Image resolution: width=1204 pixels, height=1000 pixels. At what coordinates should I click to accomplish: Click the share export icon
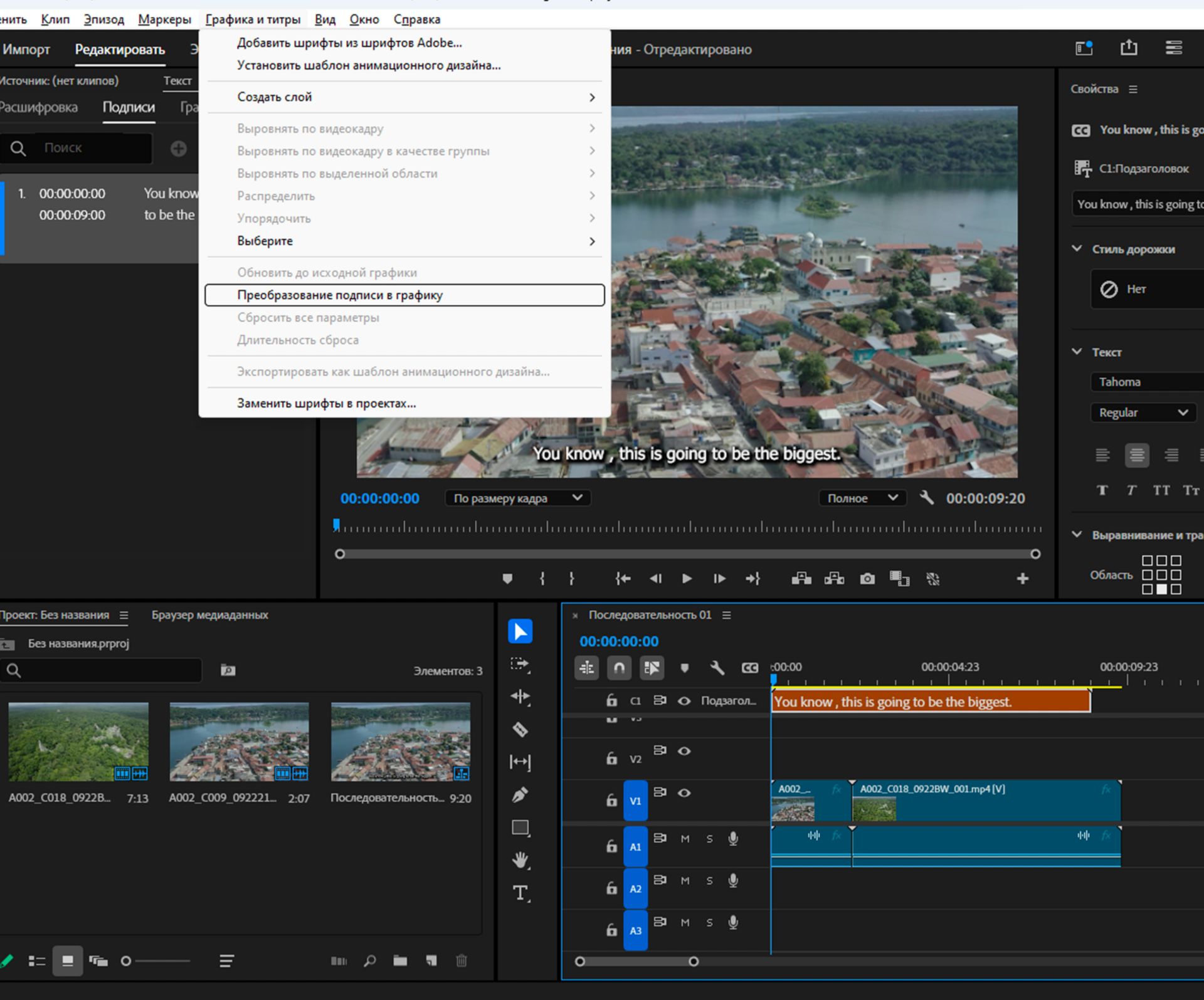tap(1129, 48)
